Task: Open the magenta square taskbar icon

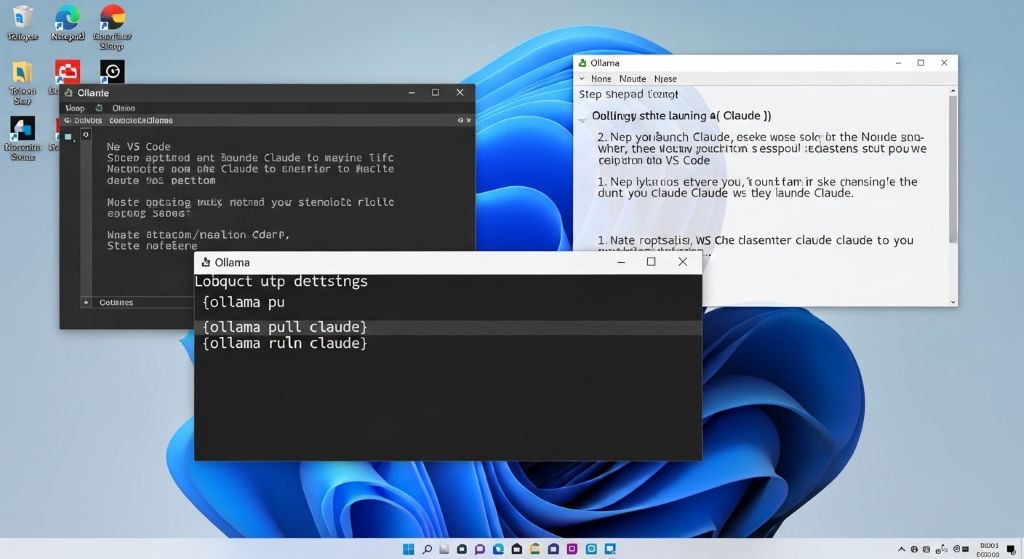Action: coord(572,549)
